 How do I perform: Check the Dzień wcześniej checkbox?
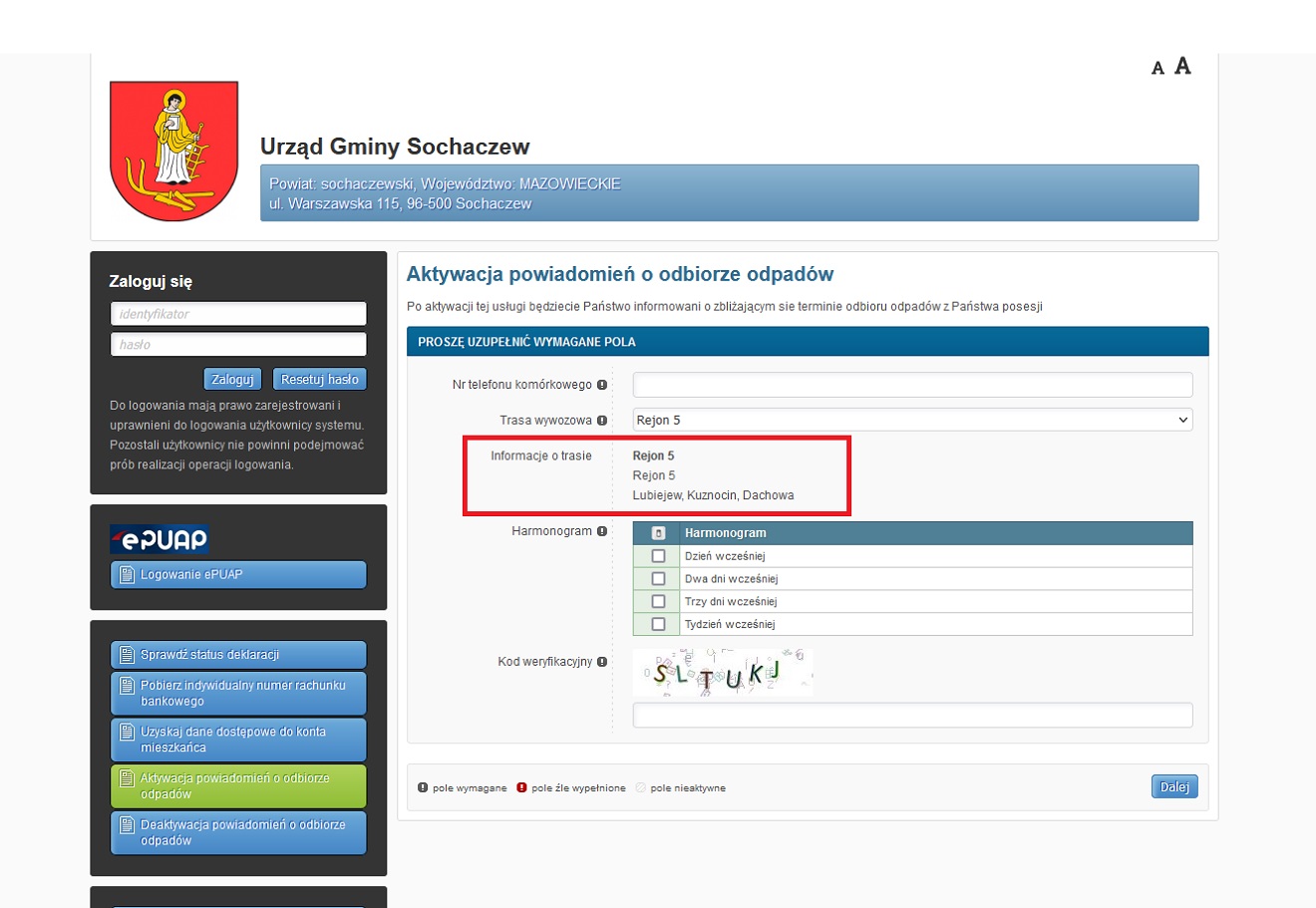[658, 556]
